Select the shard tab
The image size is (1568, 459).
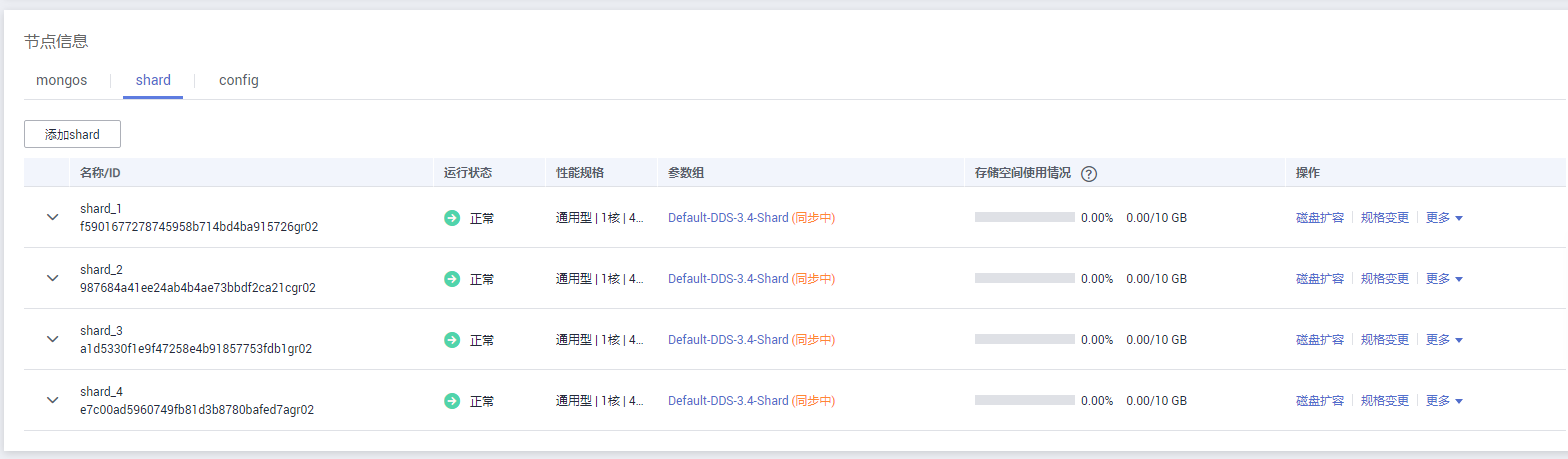pos(153,80)
